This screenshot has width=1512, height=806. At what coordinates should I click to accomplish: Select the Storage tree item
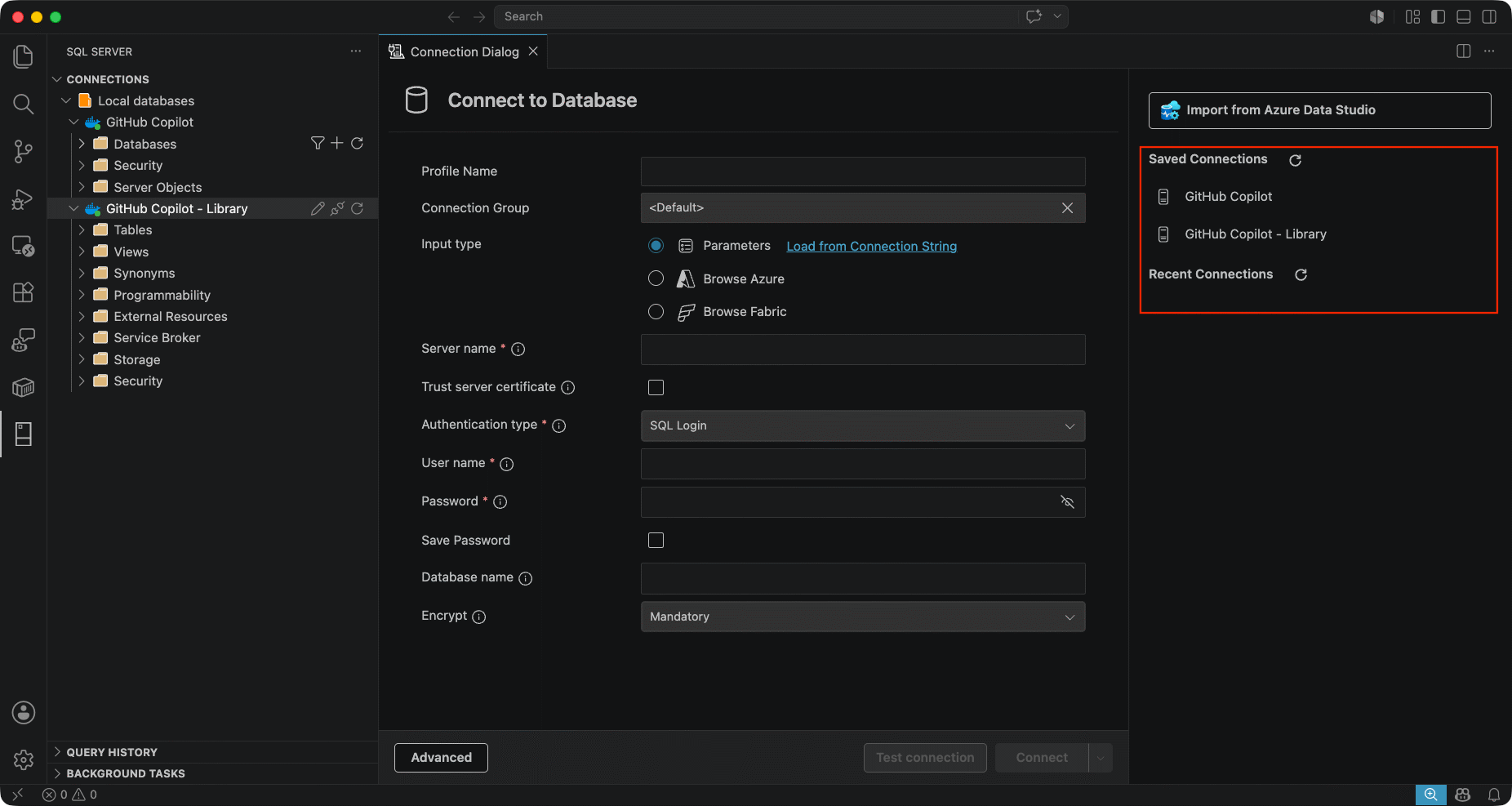pyautogui.click(x=137, y=359)
